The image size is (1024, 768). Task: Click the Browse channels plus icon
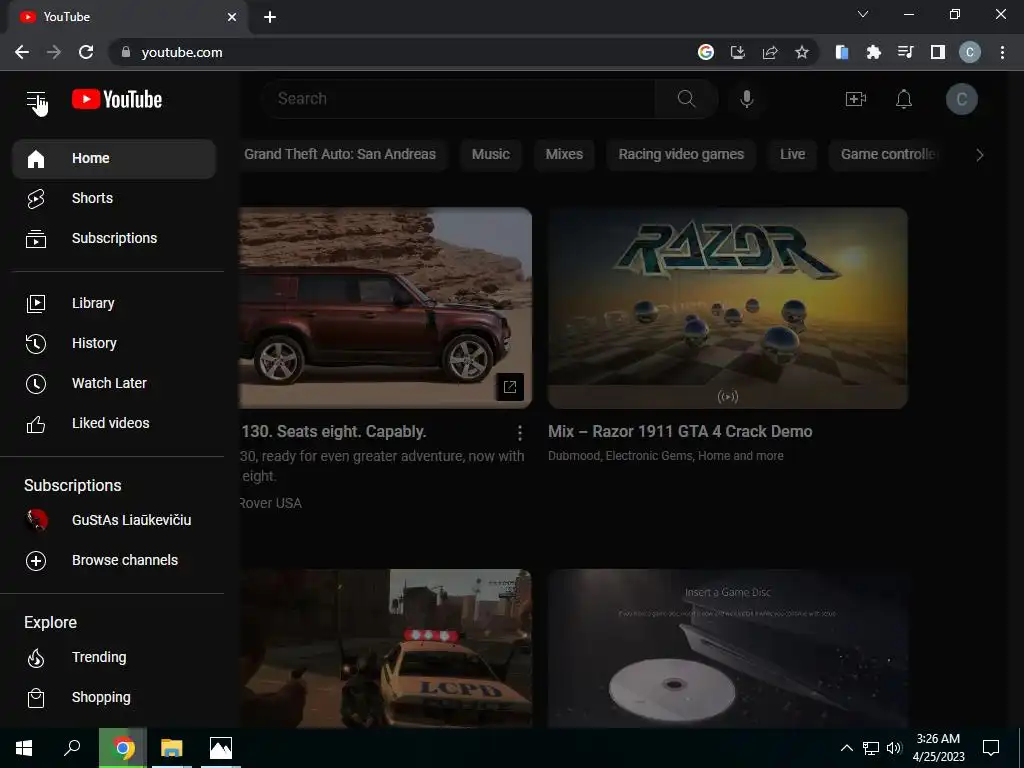click(x=36, y=560)
